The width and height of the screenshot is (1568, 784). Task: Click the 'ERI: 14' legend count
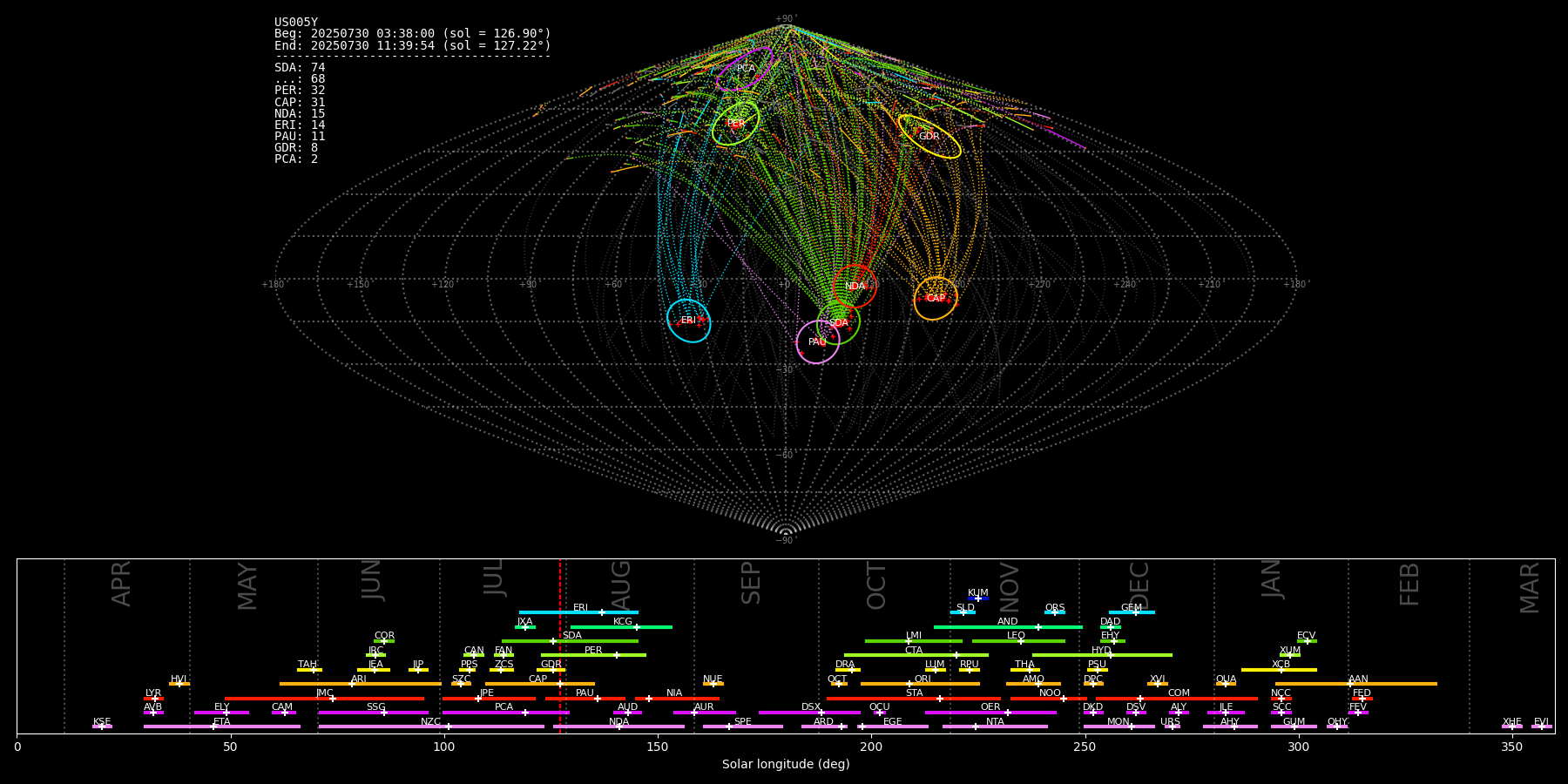click(300, 125)
